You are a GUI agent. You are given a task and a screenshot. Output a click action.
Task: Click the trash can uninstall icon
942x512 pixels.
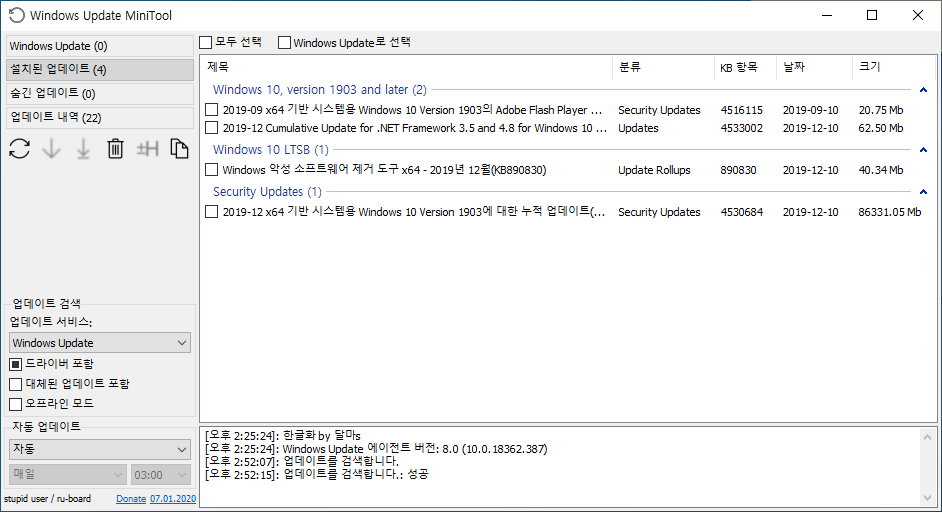[x=115, y=149]
